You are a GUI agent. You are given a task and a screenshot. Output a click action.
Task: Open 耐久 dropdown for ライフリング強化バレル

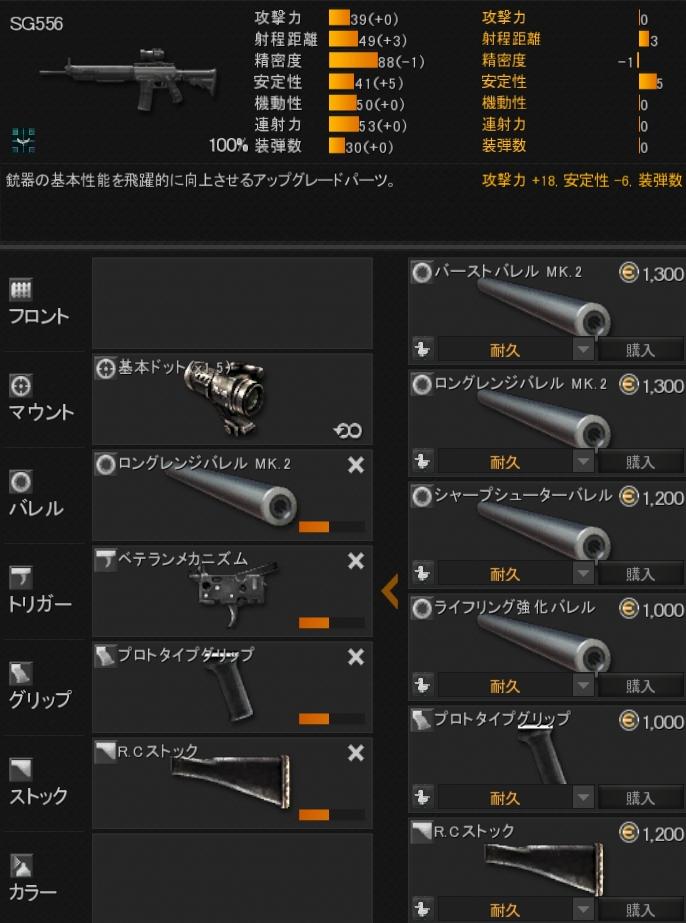(x=584, y=685)
